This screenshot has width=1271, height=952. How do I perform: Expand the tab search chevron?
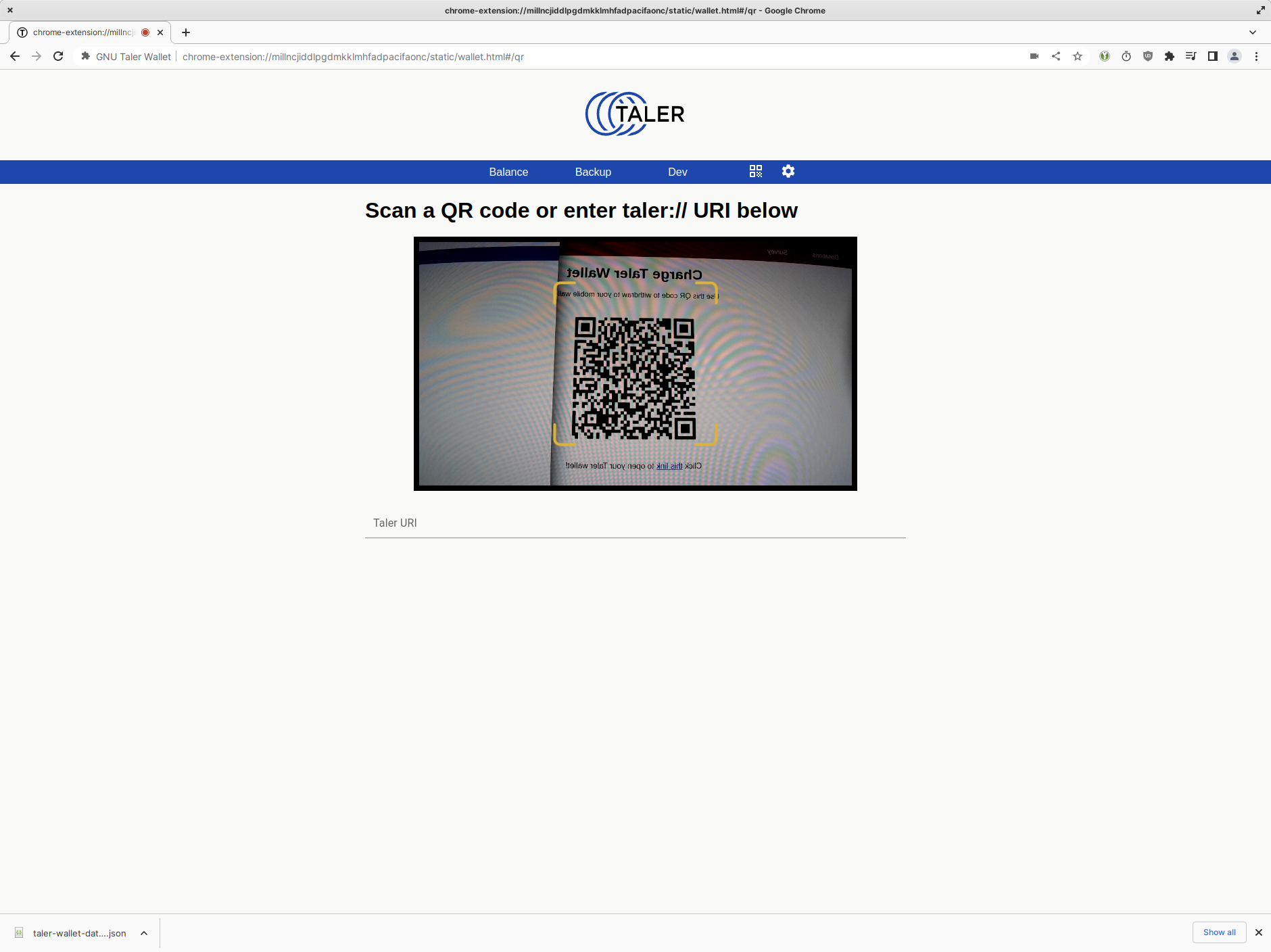pos(1252,32)
